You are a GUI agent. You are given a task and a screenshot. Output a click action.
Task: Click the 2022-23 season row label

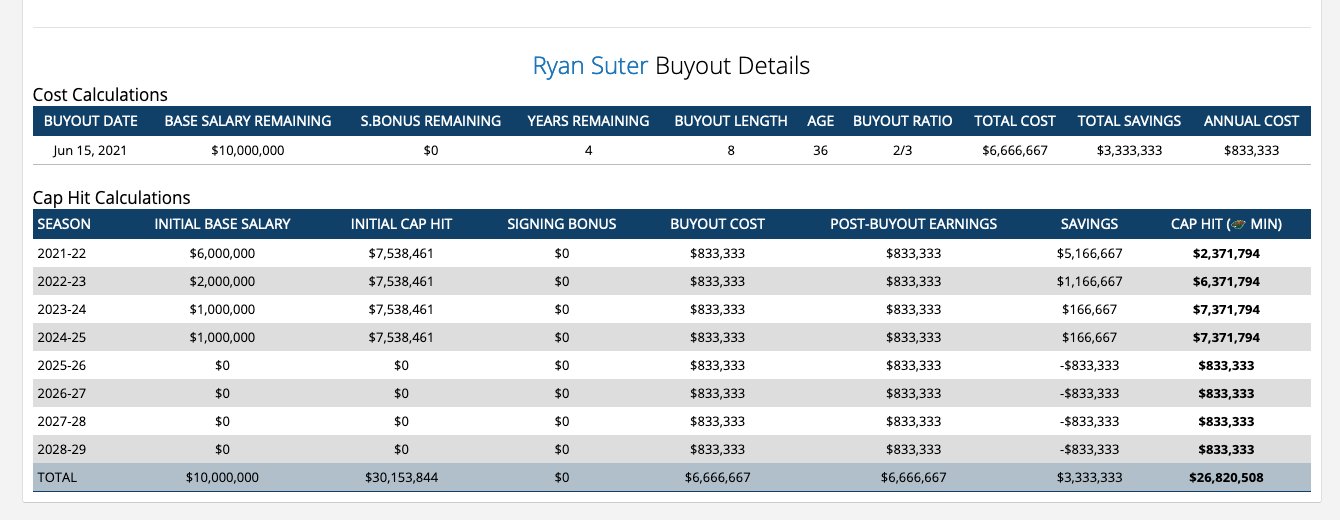(62, 281)
